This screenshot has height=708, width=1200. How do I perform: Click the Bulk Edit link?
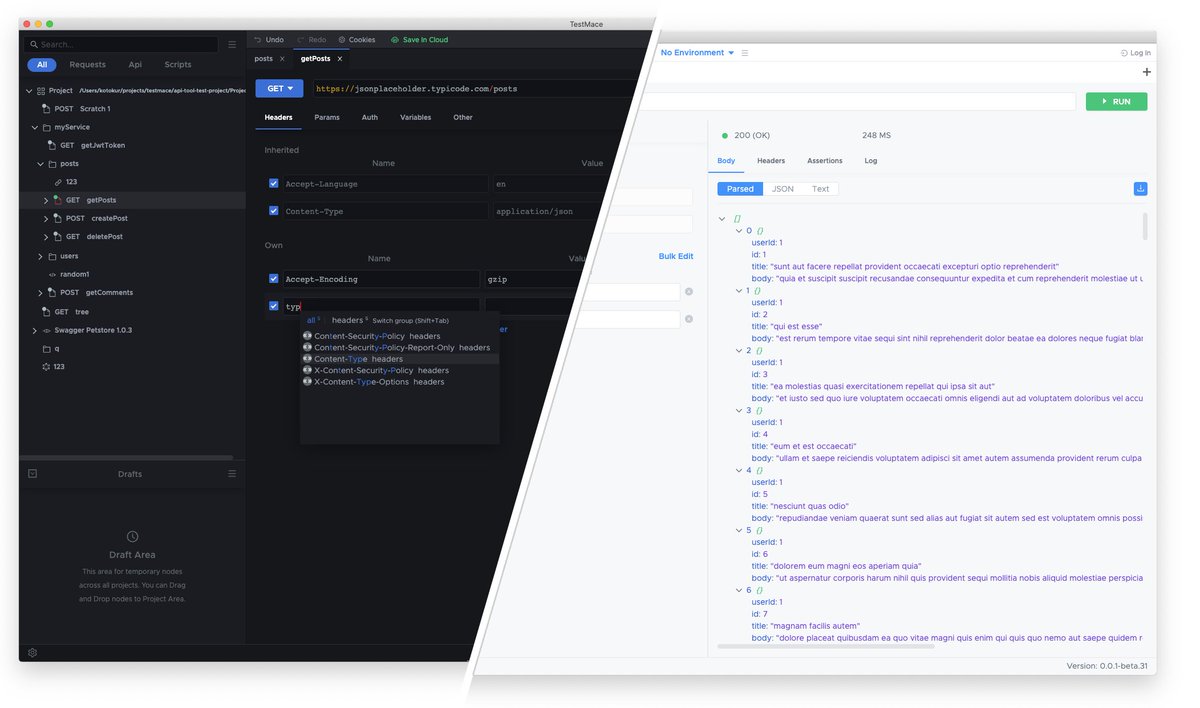[676, 256]
